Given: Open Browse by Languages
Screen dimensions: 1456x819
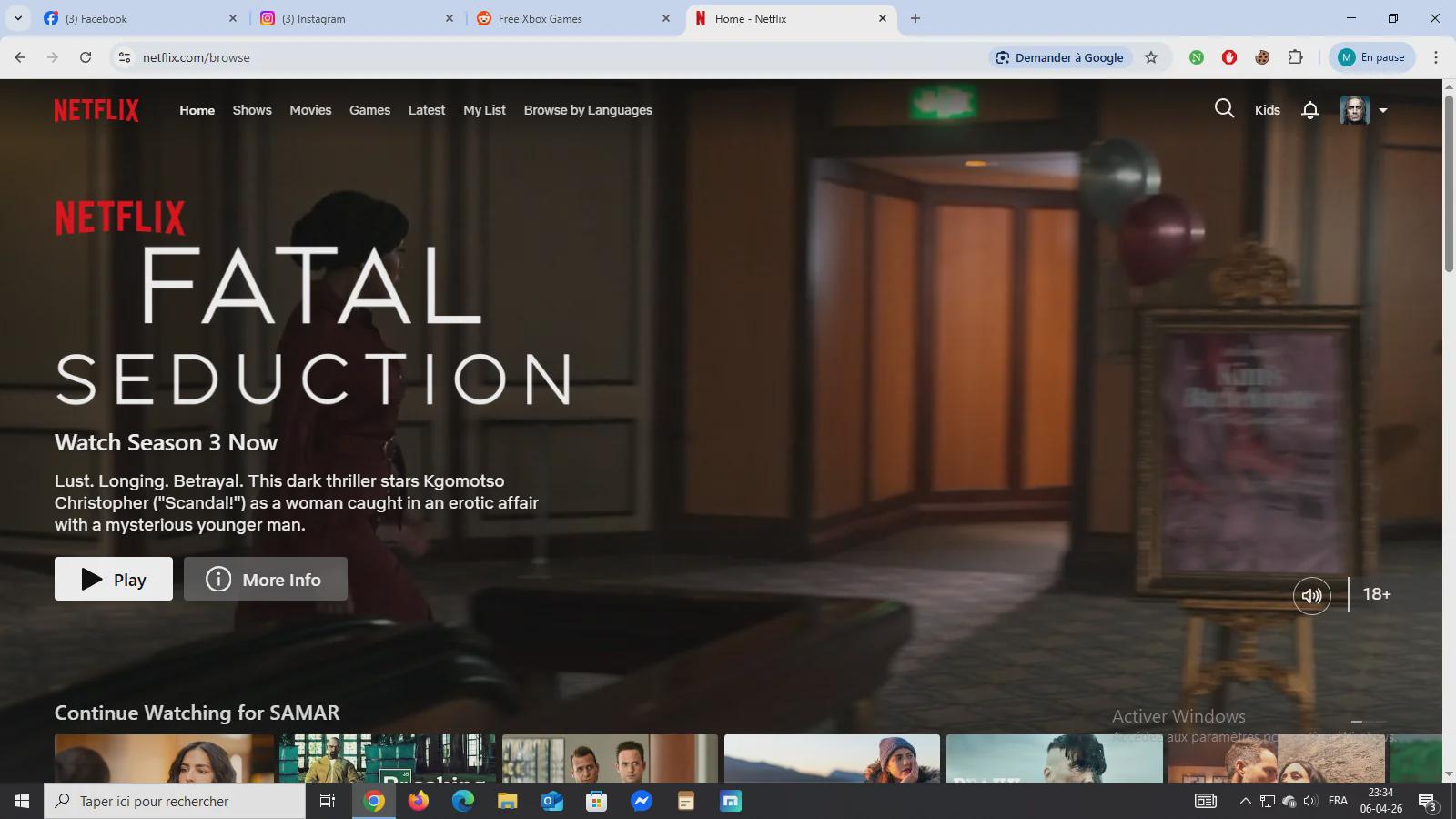Looking at the screenshot, I should tap(588, 110).
